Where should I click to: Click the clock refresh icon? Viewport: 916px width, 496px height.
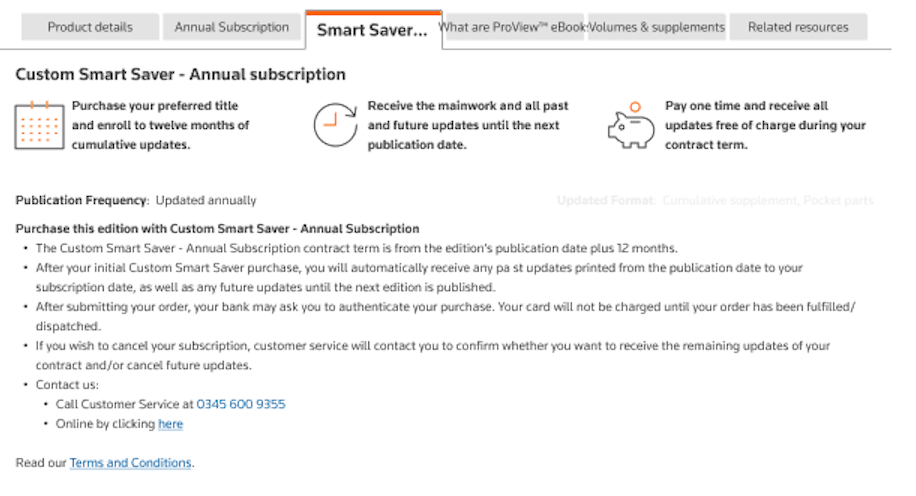pos(335,124)
